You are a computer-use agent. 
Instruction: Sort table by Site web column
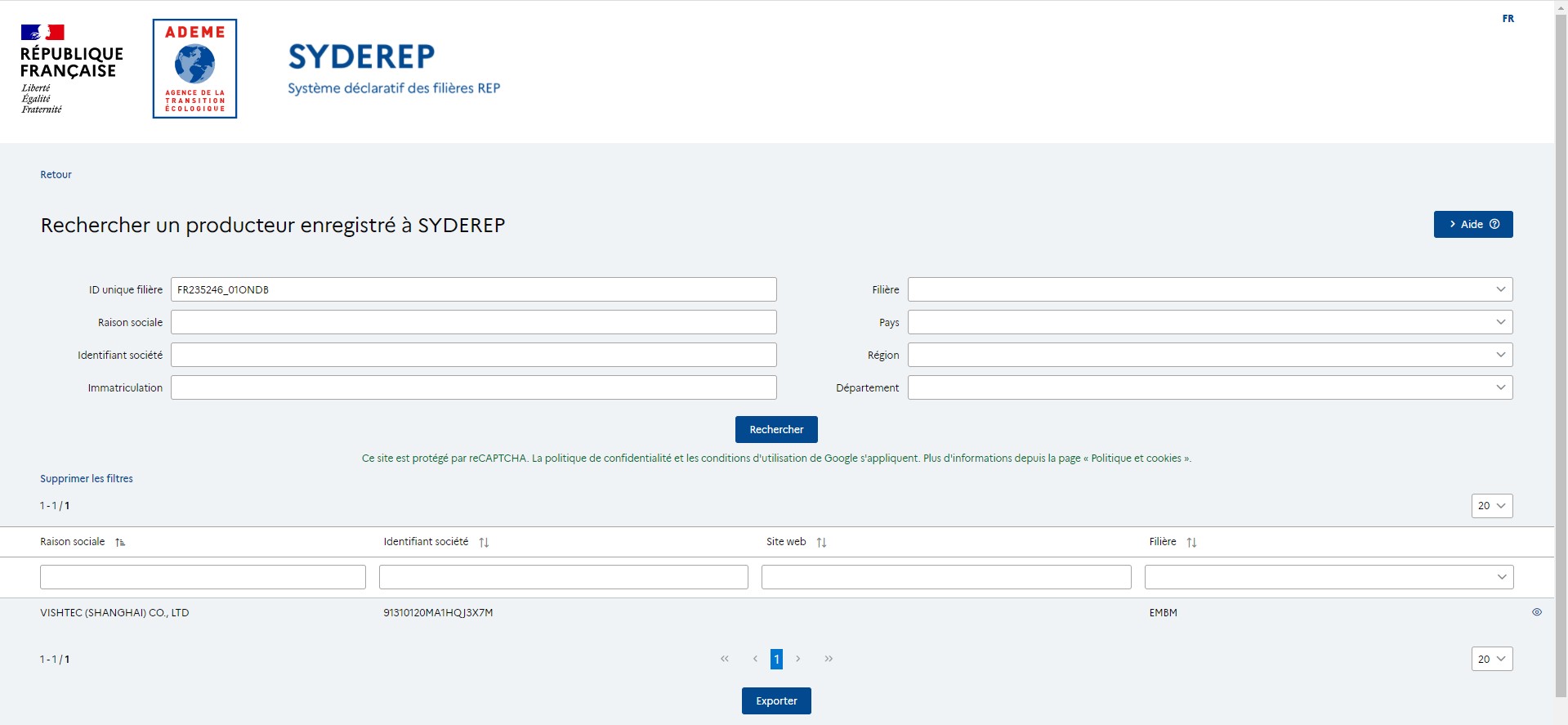[x=821, y=543]
